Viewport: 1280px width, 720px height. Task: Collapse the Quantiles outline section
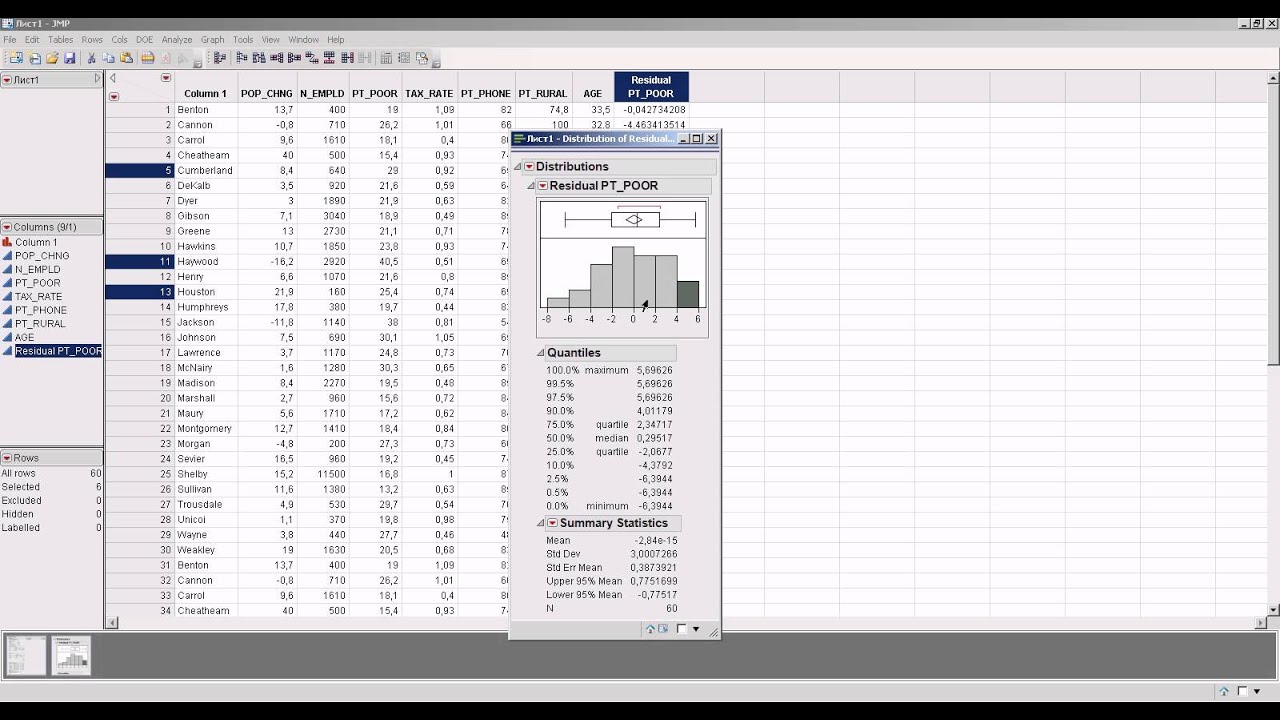tap(541, 353)
